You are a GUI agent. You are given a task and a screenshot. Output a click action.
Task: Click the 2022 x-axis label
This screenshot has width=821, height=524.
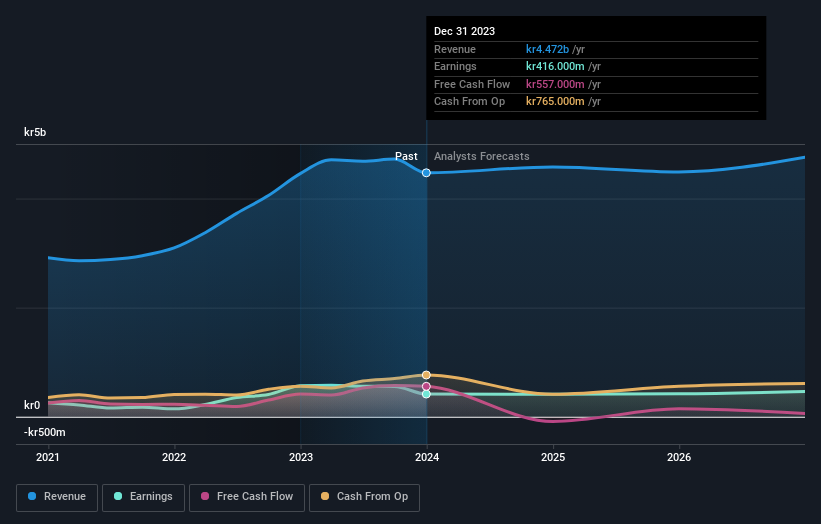(174, 457)
